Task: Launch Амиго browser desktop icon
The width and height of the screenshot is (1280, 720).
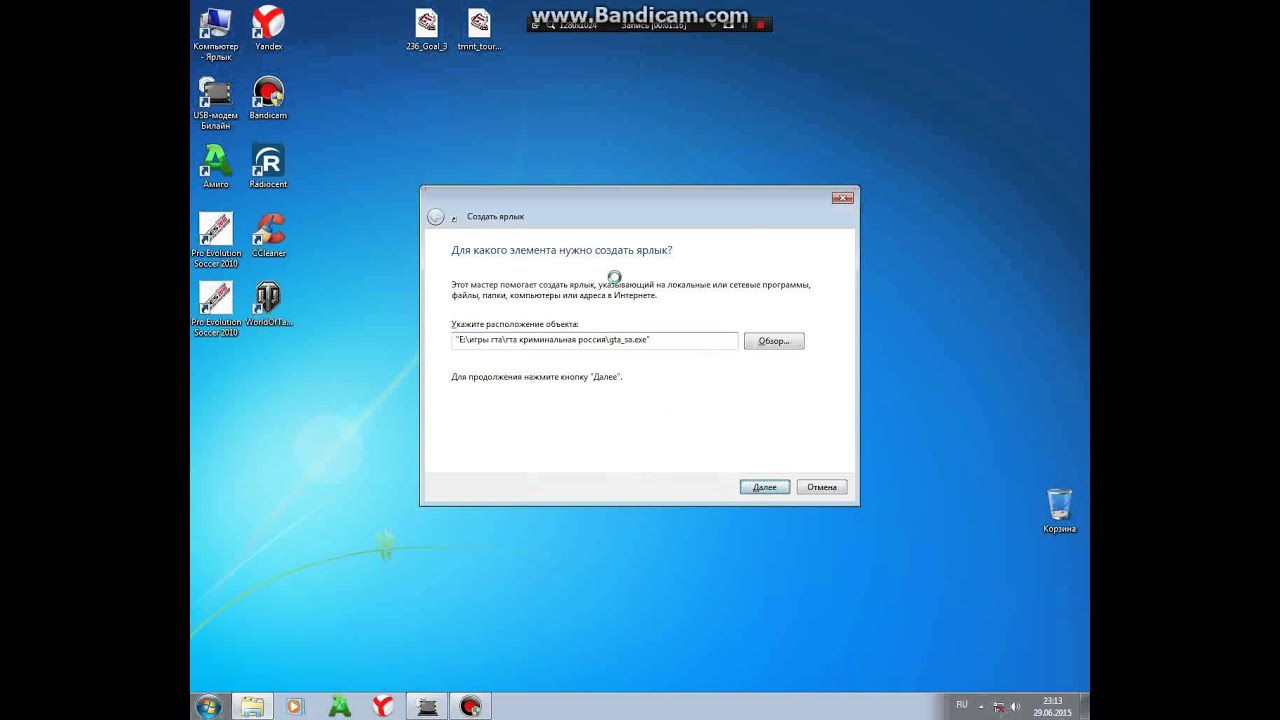Action: coord(216,166)
